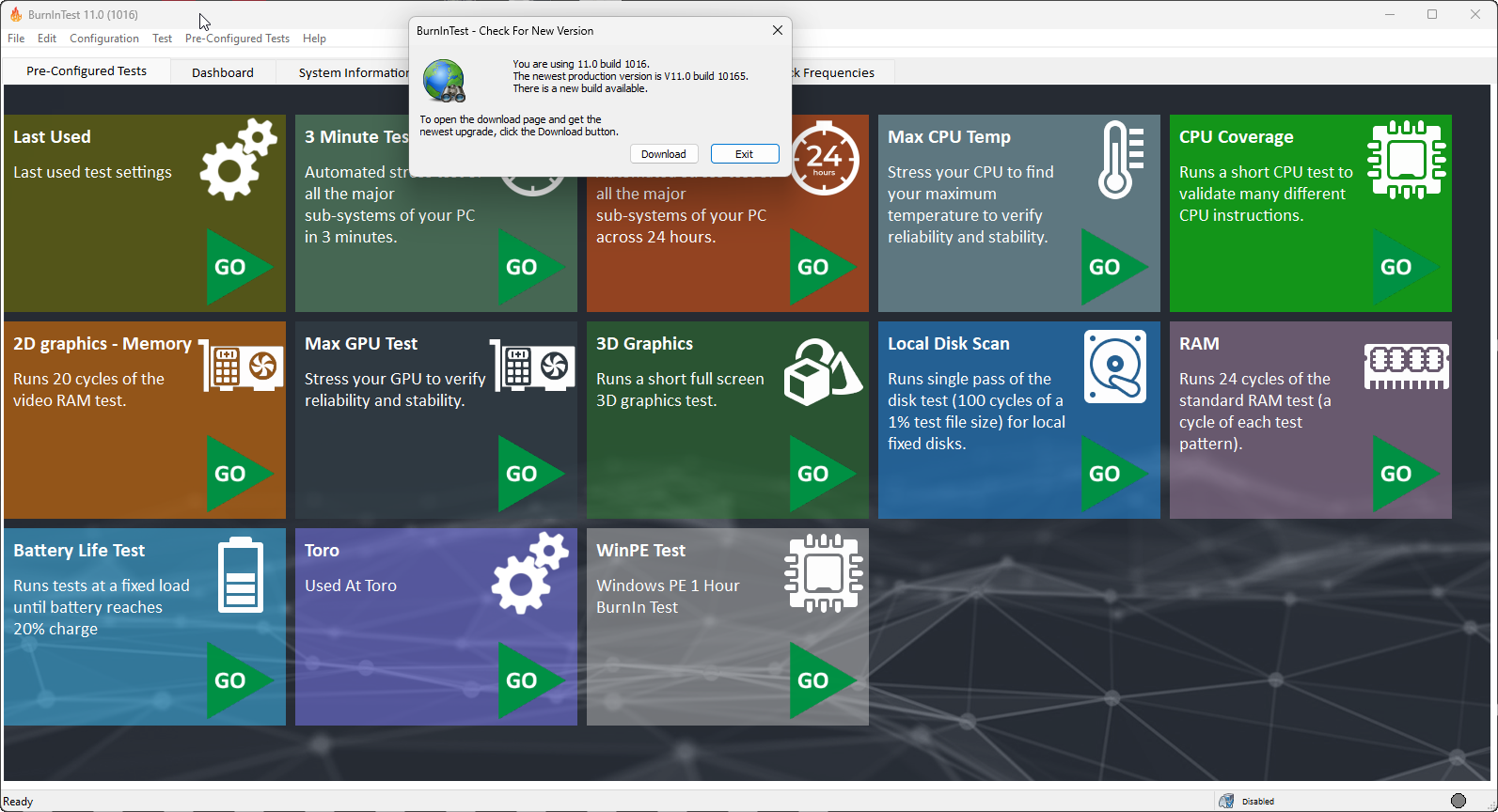Start CPU Coverage GO arrow
Viewport: 1498px width, 812px height.
click(x=1406, y=267)
